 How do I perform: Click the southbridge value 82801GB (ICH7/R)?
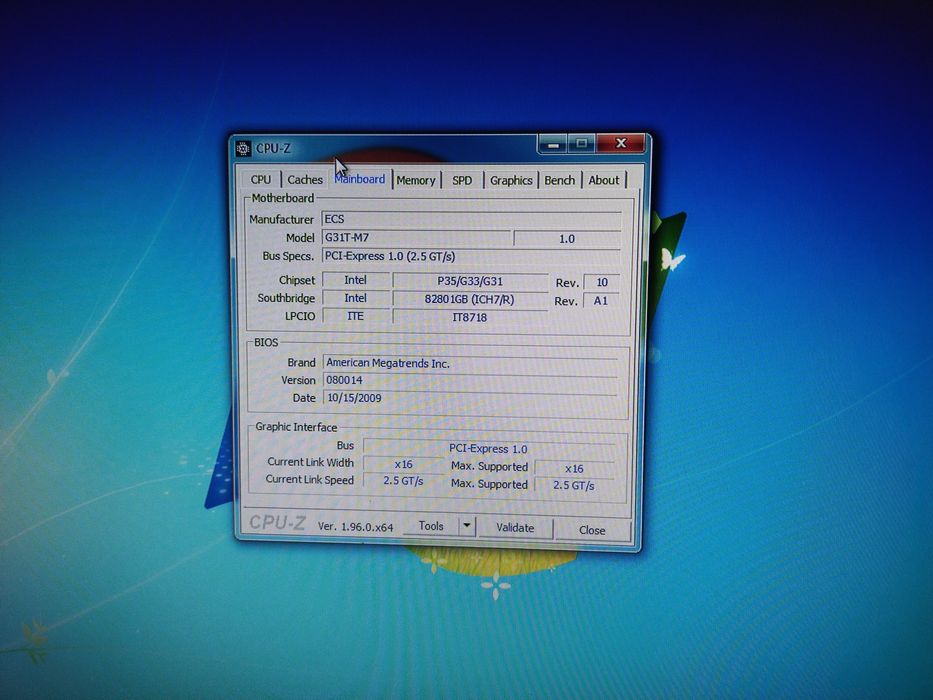470,299
